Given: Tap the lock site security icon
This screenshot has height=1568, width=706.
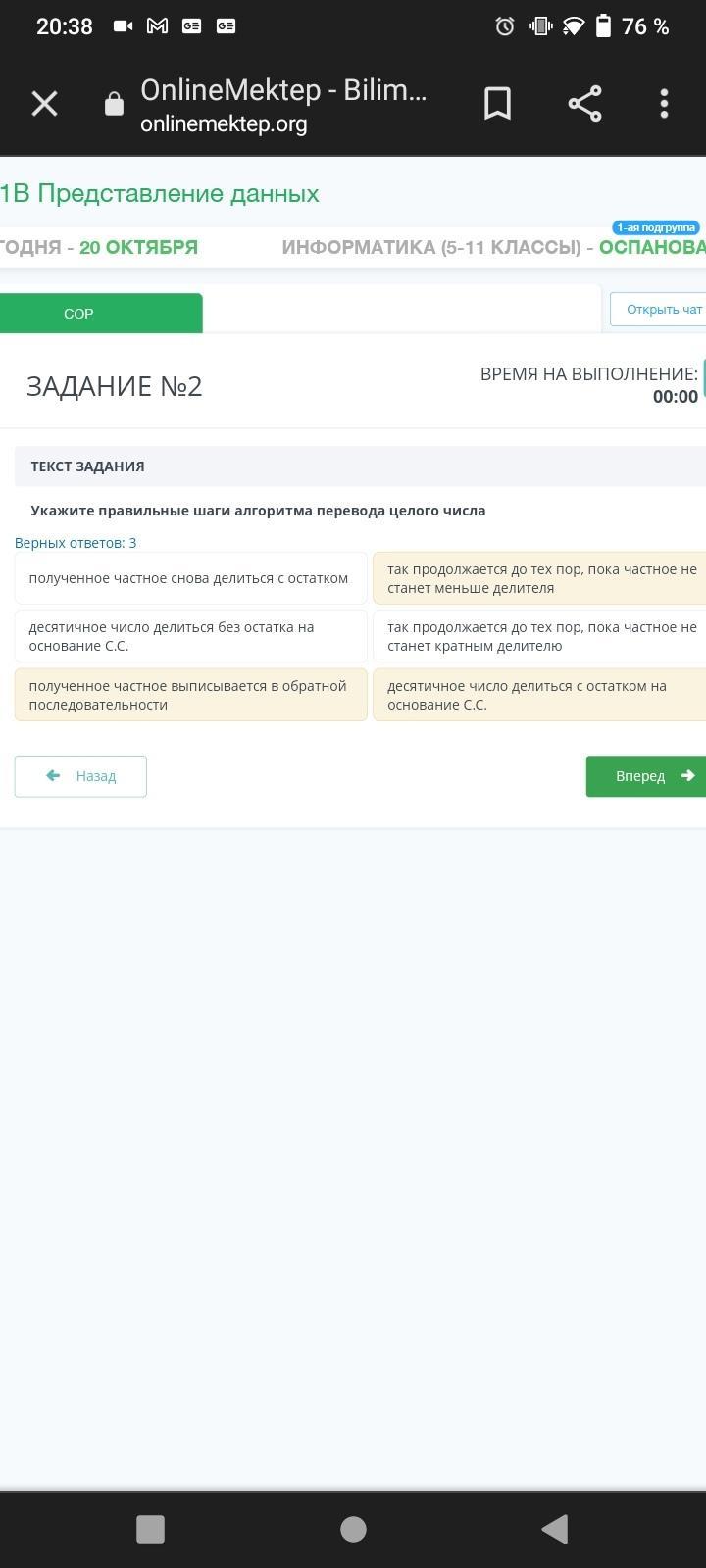Looking at the screenshot, I should (x=115, y=104).
